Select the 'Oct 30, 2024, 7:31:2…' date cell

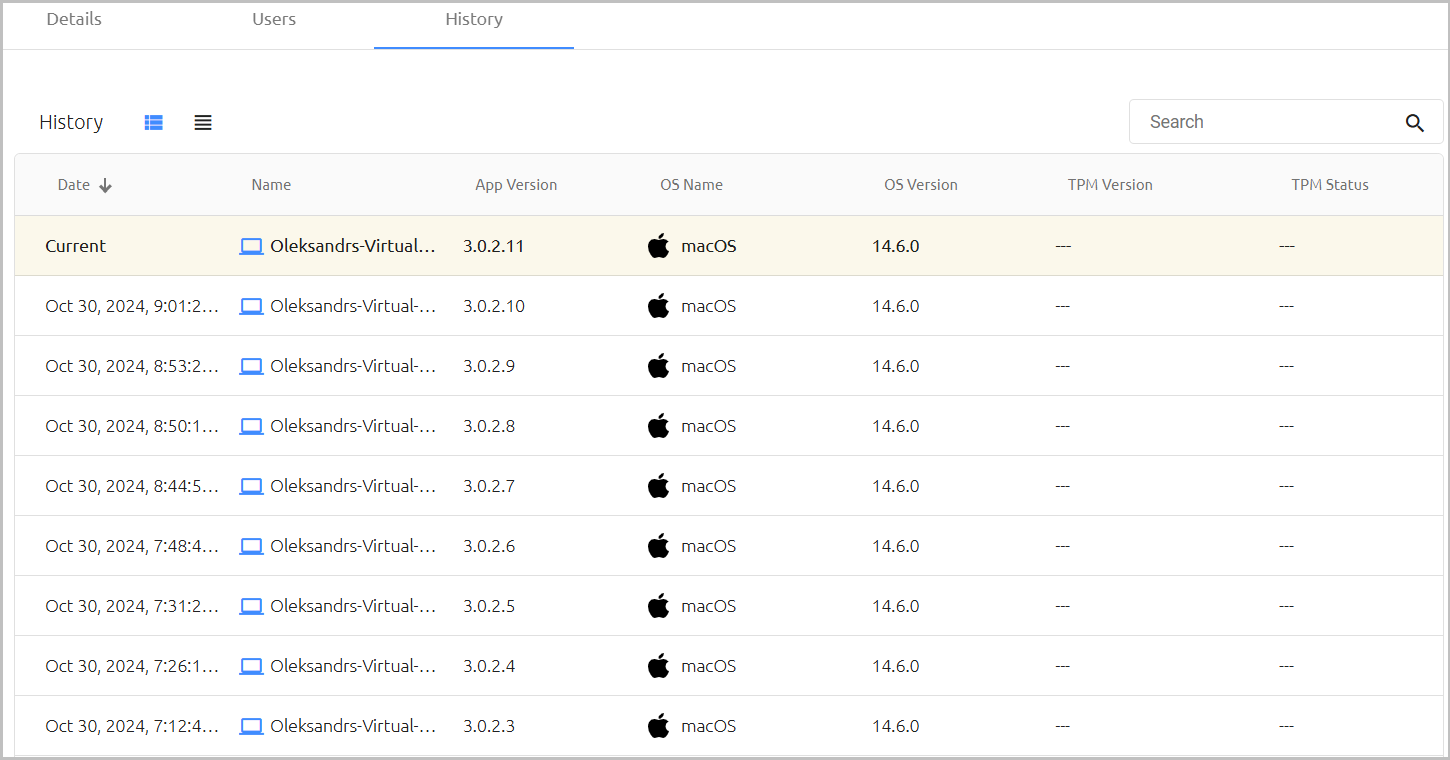click(132, 606)
